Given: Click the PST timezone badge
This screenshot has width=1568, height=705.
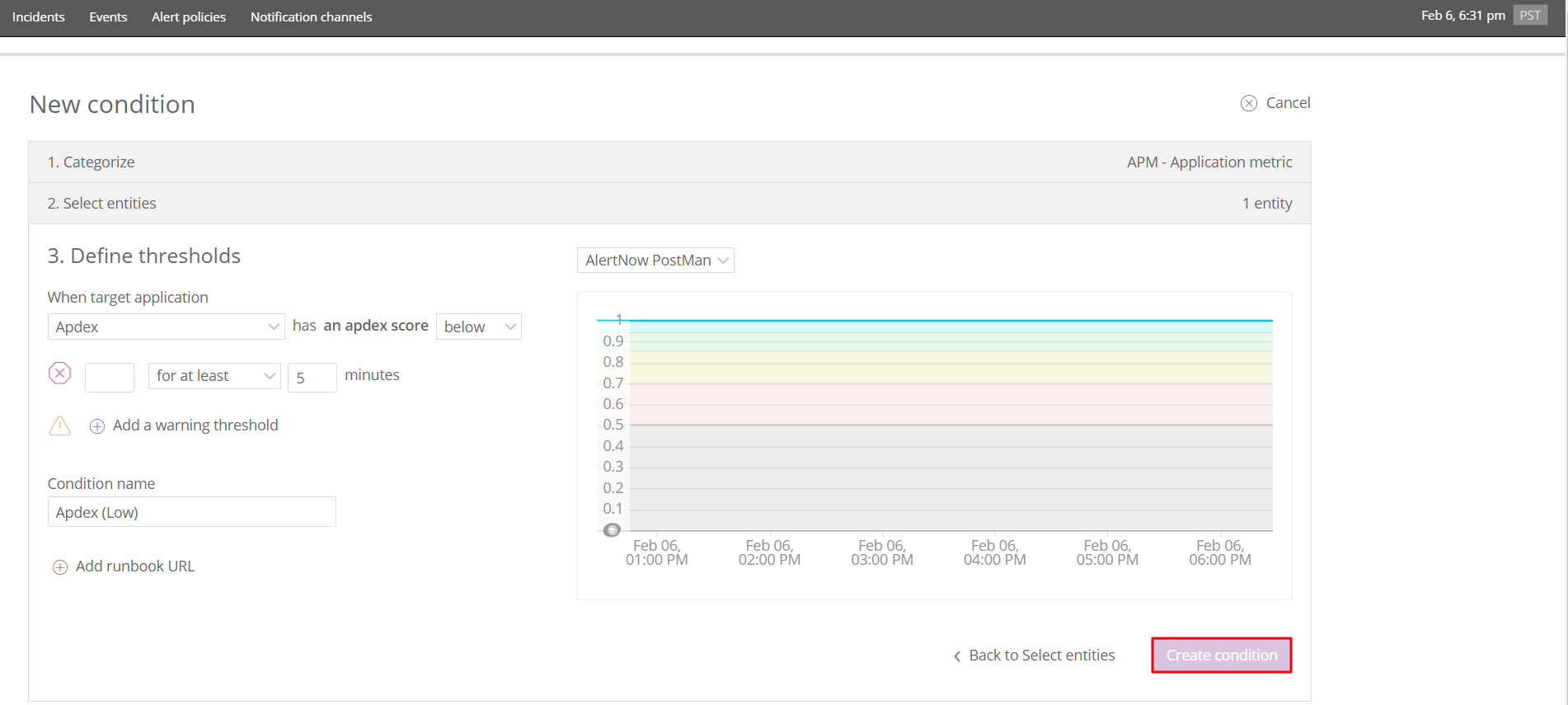Looking at the screenshot, I should [1529, 16].
